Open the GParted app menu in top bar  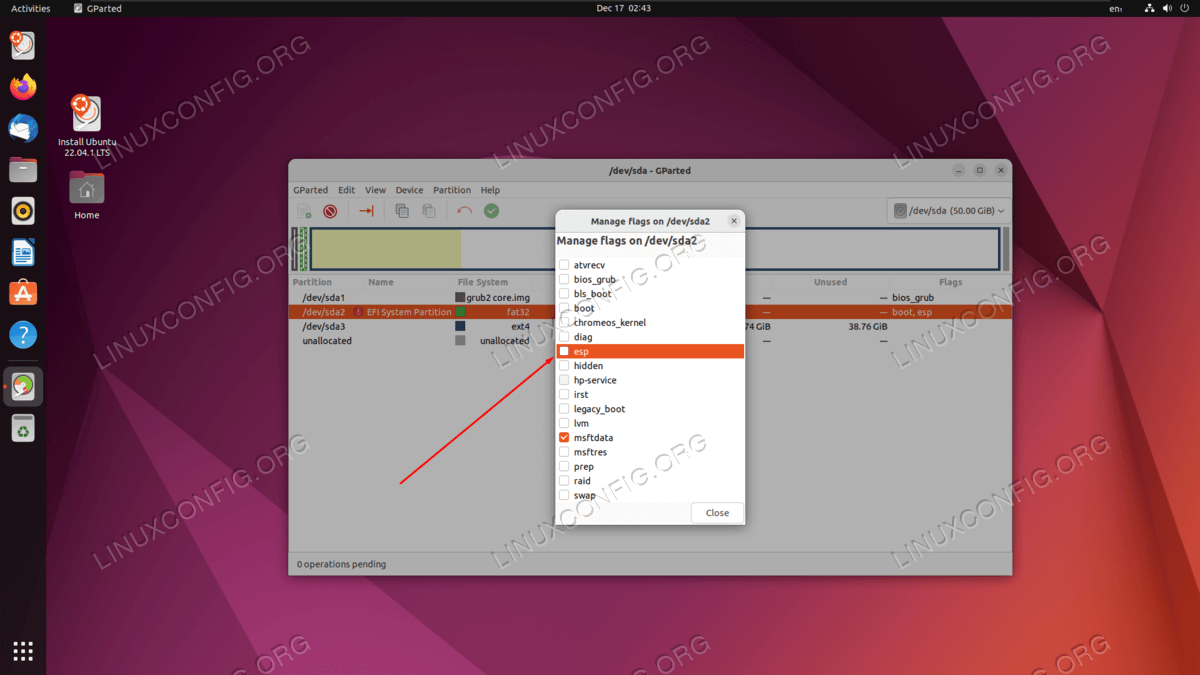pyautogui.click(x=98, y=8)
